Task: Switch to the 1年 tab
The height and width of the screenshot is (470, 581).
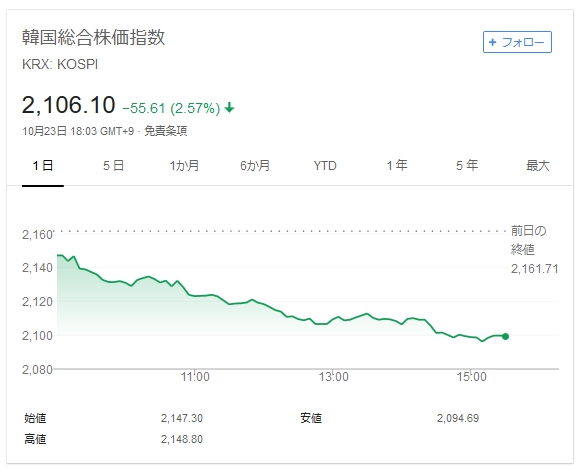Action: 397,165
